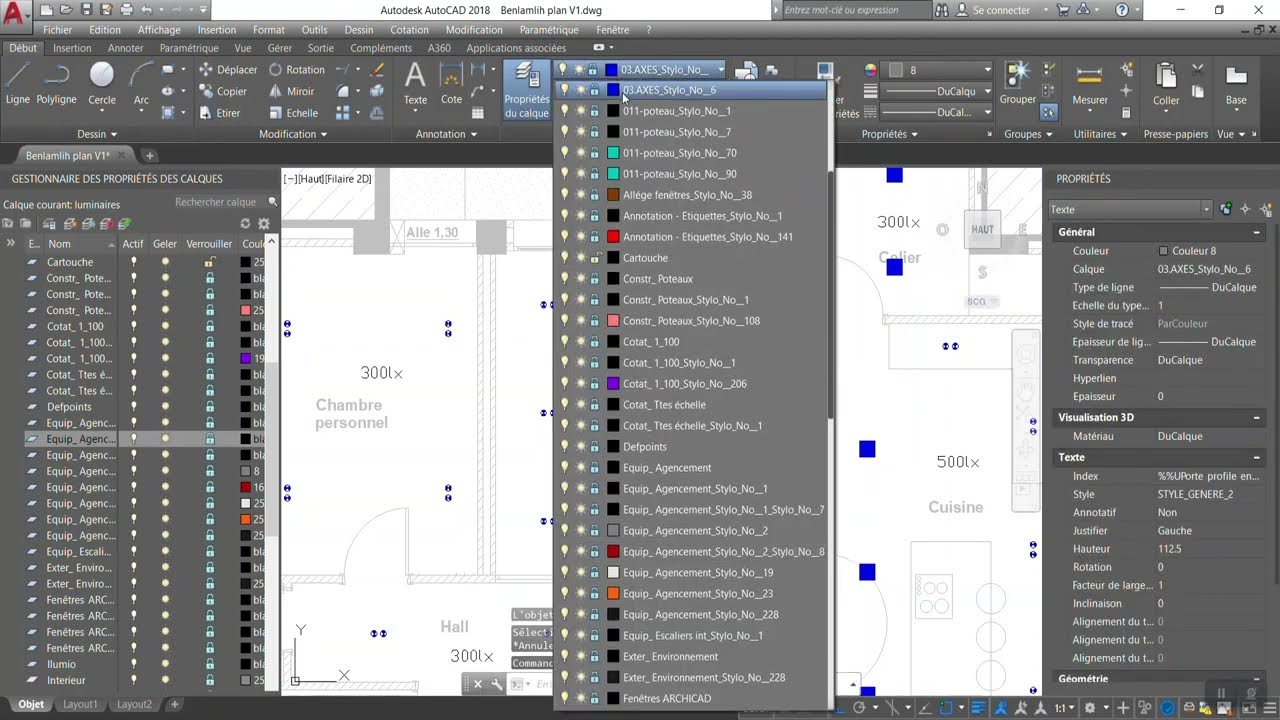Click orange swatch of Equip_ Agencement_Stylo_No__23

613,594
